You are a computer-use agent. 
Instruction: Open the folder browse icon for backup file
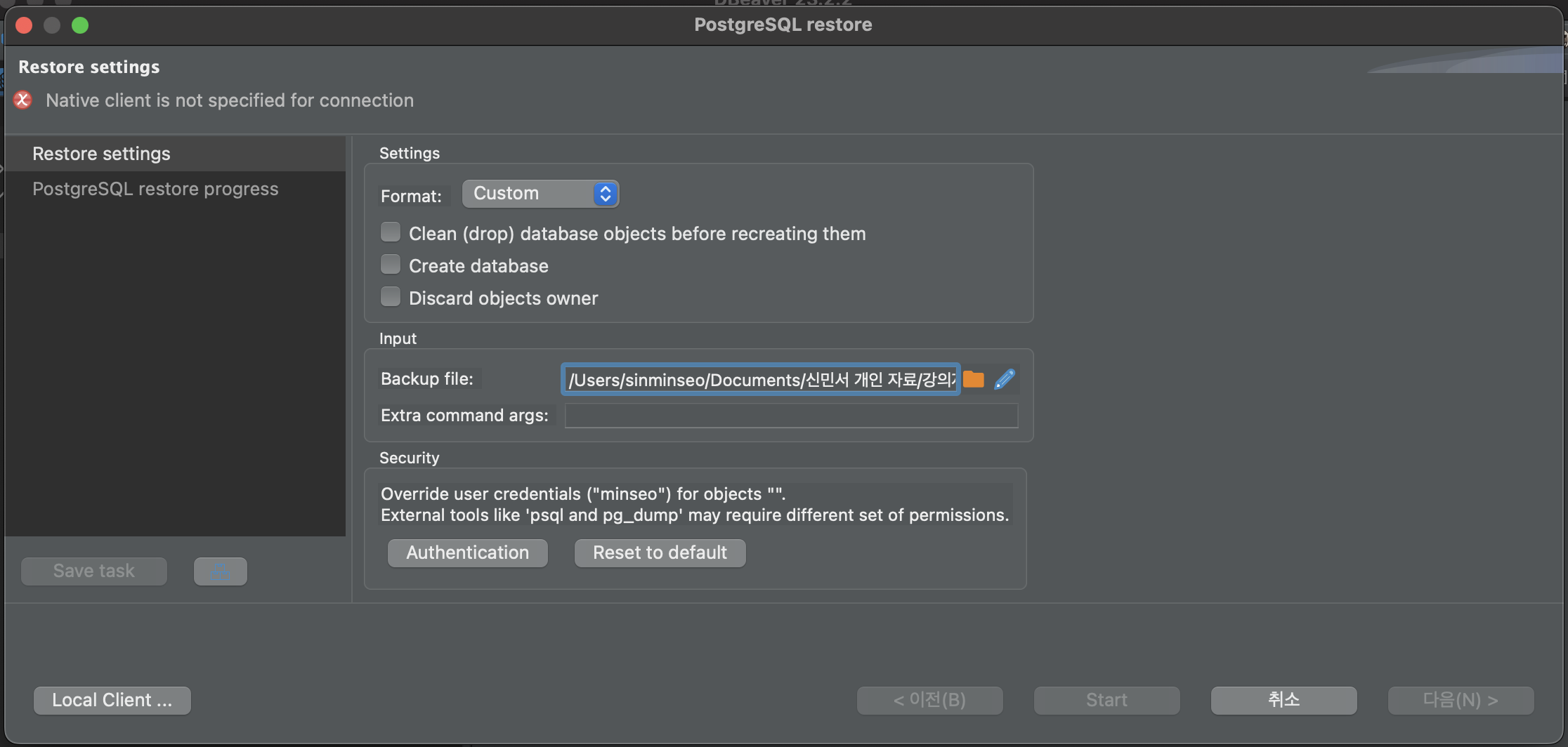(973, 379)
